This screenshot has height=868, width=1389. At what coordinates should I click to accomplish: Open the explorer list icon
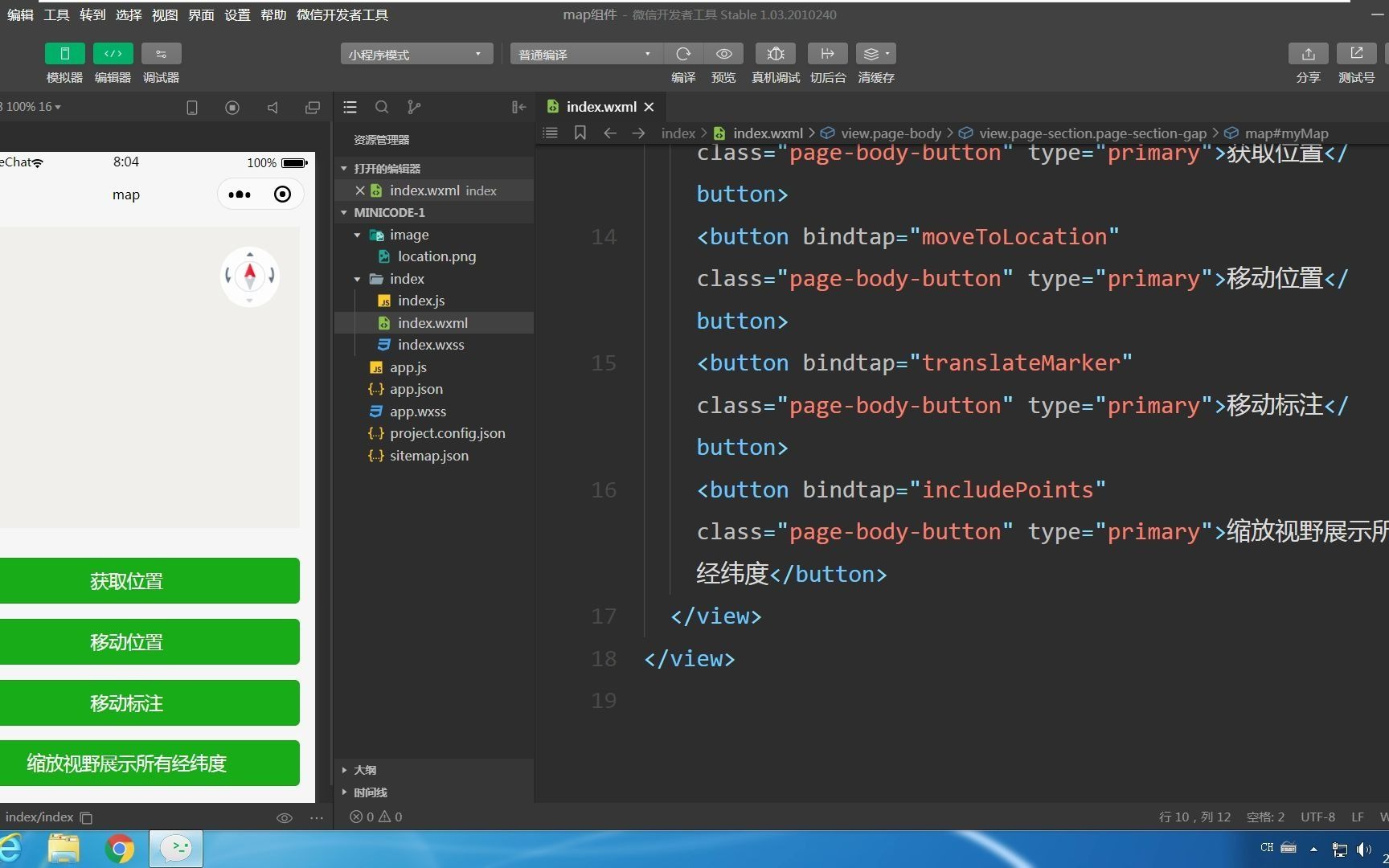(x=350, y=107)
